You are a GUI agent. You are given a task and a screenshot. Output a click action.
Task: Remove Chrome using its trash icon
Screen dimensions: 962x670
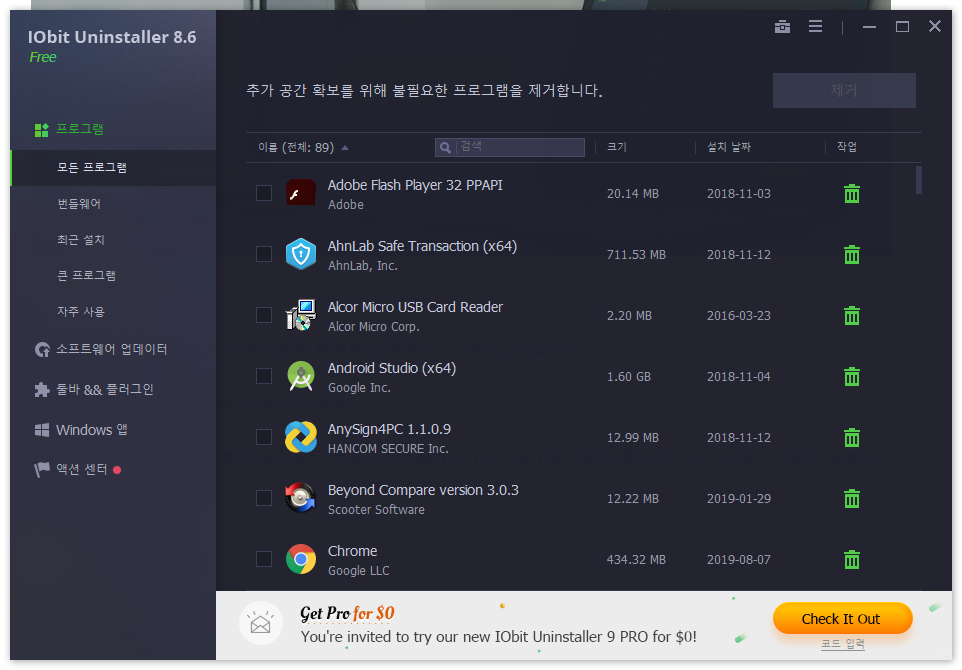point(852,560)
